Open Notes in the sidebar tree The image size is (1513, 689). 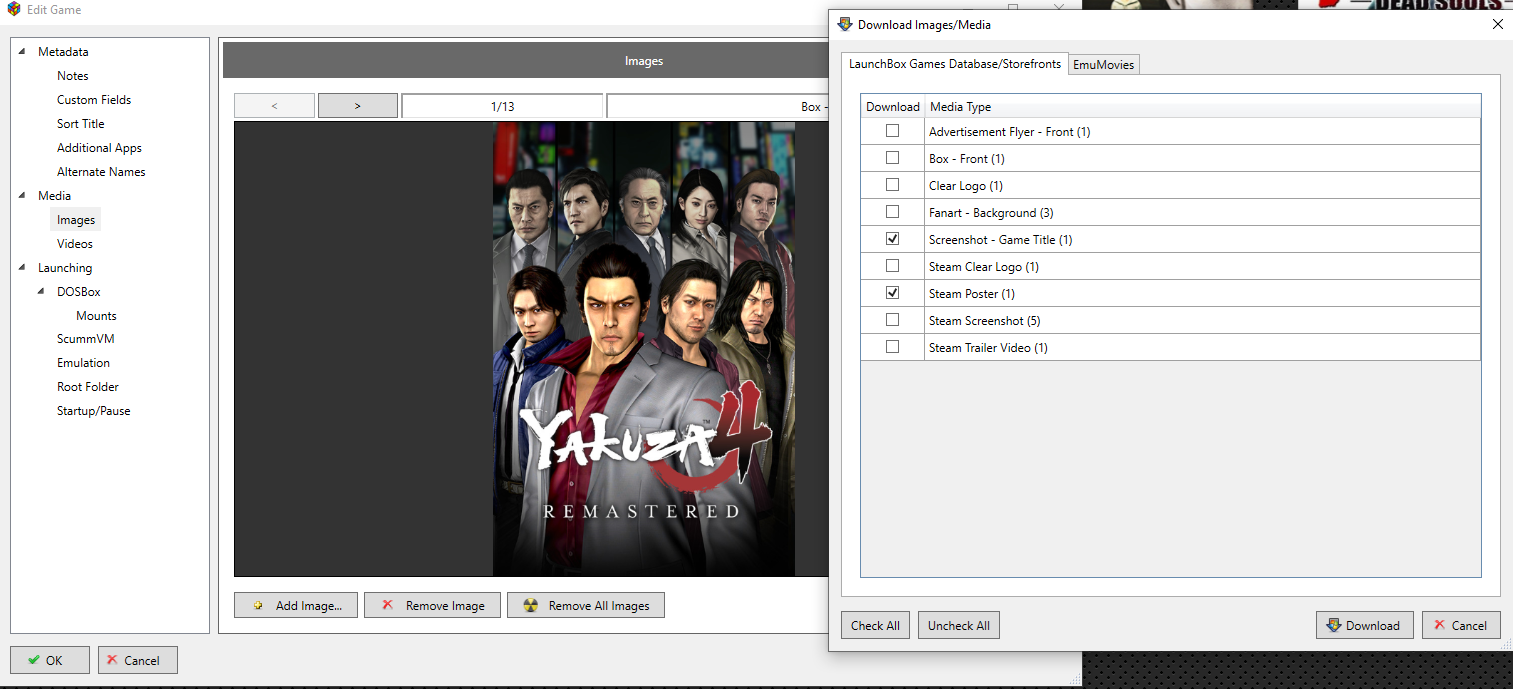(x=73, y=76)
